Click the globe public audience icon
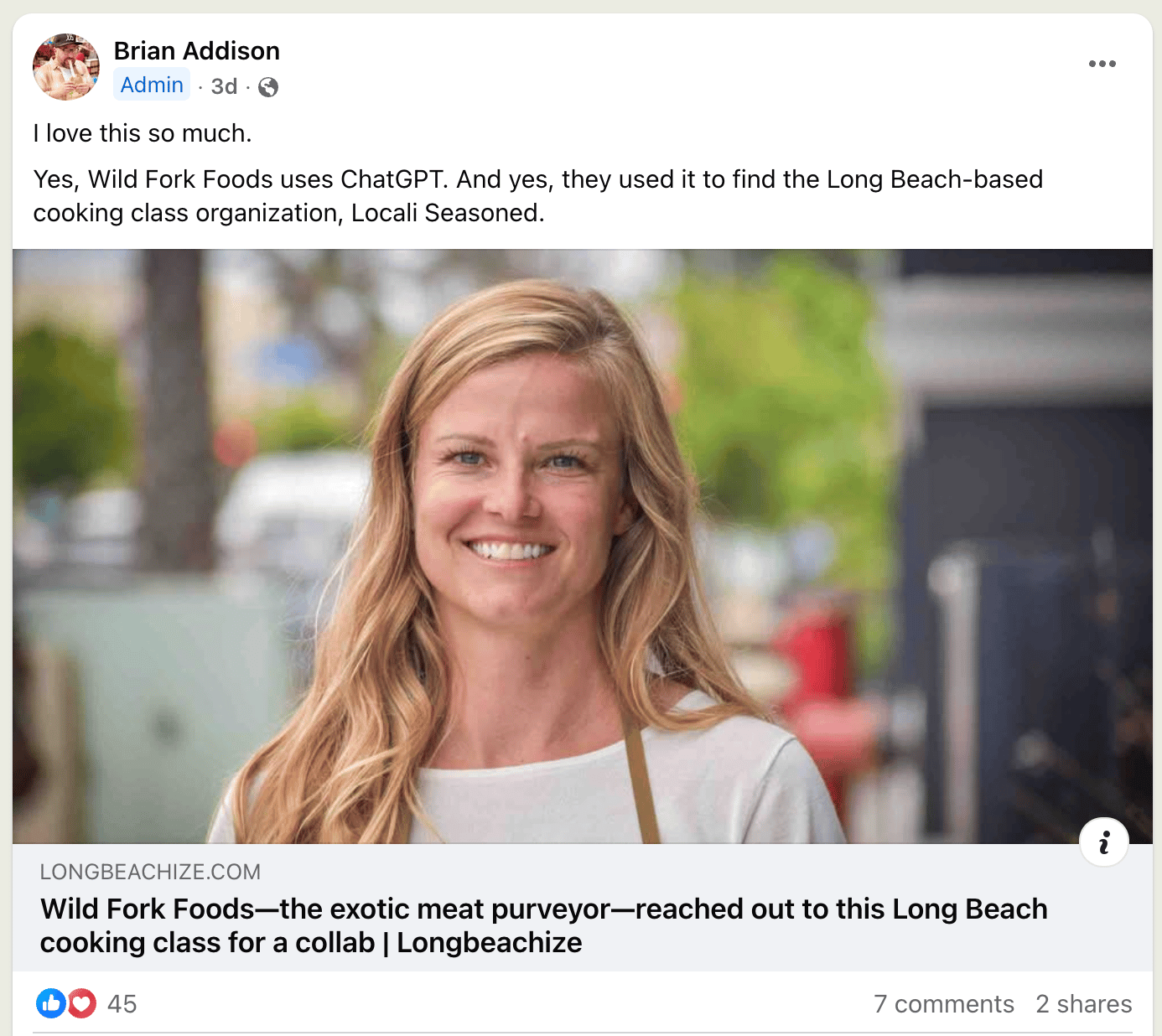Image resolution: width=1162 pixels, height=1036 pixels. pyautogui.click(x=268, y=87)
